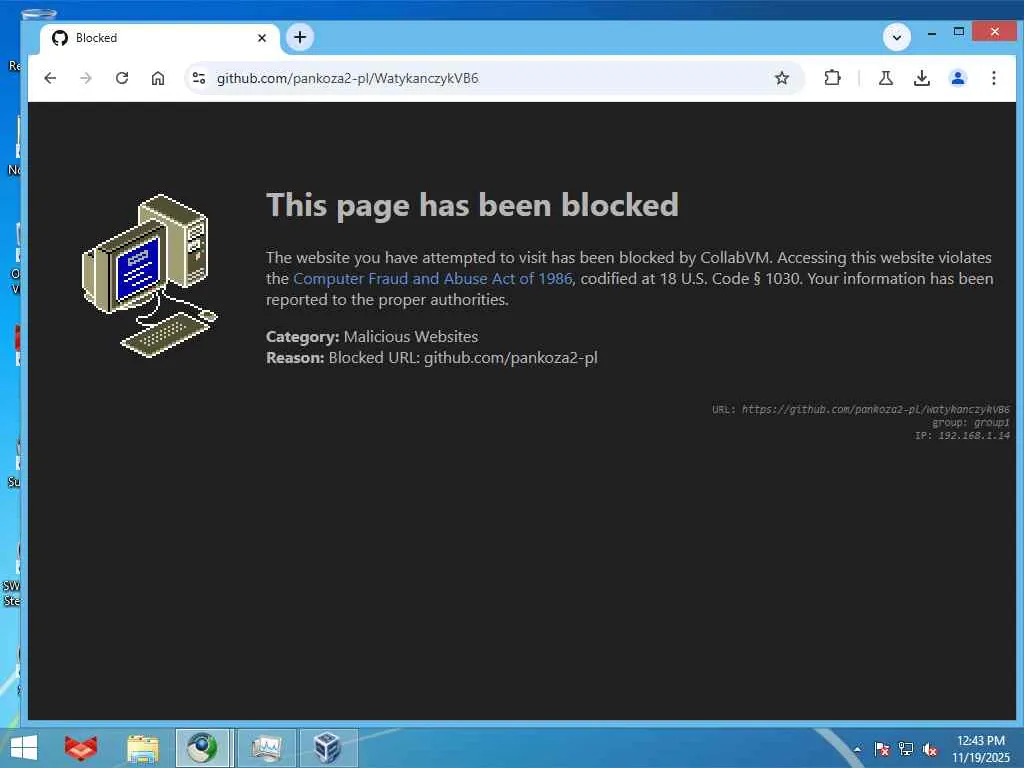1024x768 pixels.
Task: Open the extensions puzzle icon
Action: pos(832,78)
